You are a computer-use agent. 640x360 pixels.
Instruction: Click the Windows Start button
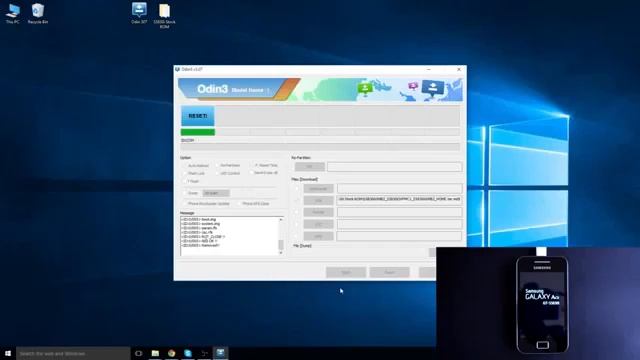click(8, 353)
